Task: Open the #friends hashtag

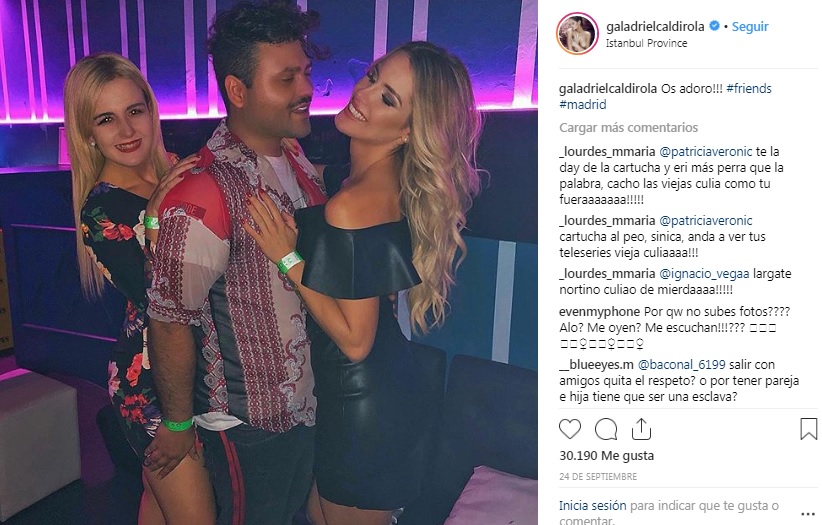Action: coord(749,89)
